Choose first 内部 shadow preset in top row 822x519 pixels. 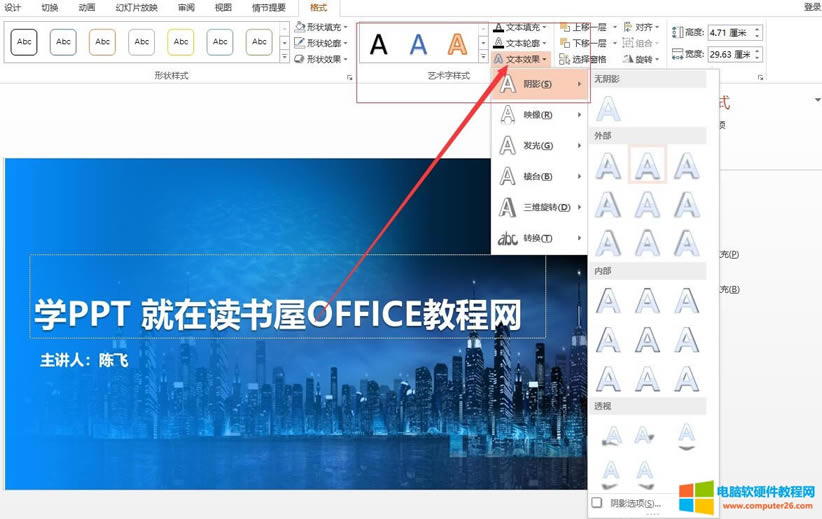coord(608,301)
